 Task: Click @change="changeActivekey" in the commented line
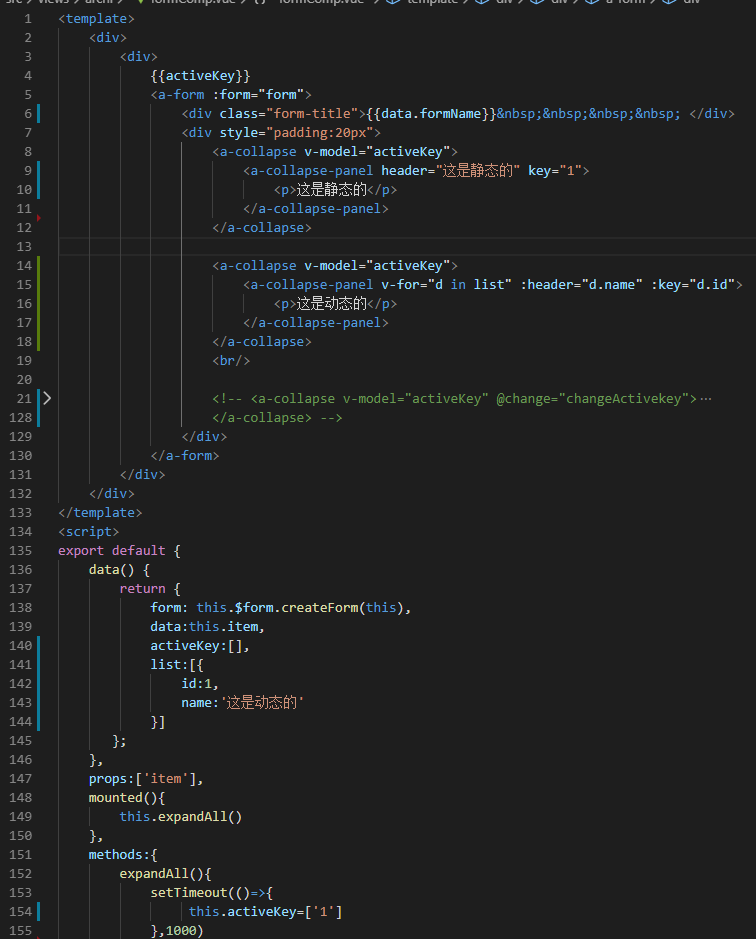tap(593, 399)
